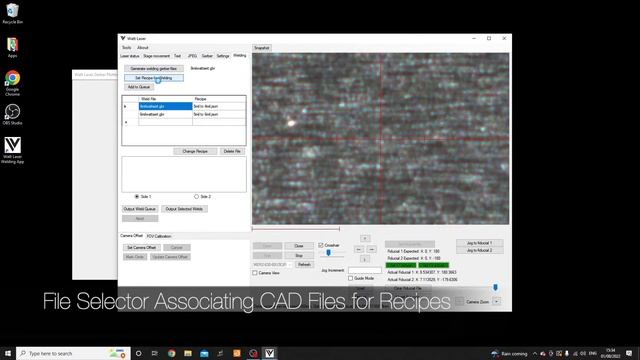Enable the Guide Mode checkbox
The image size is (640, 360).
coord(350,278)
